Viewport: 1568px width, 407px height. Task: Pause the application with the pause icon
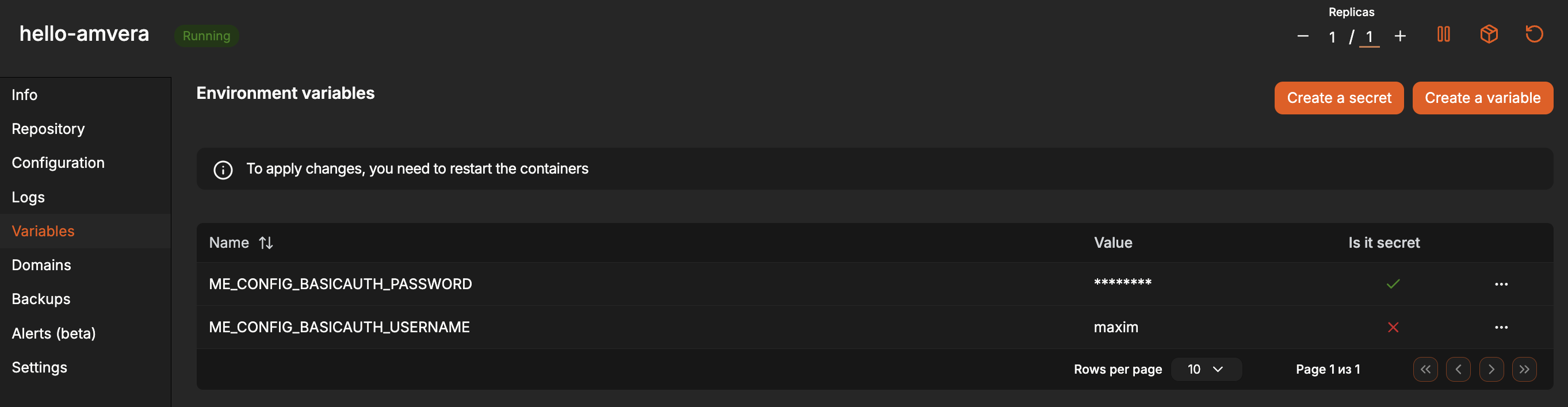(x=1443, y=34)
